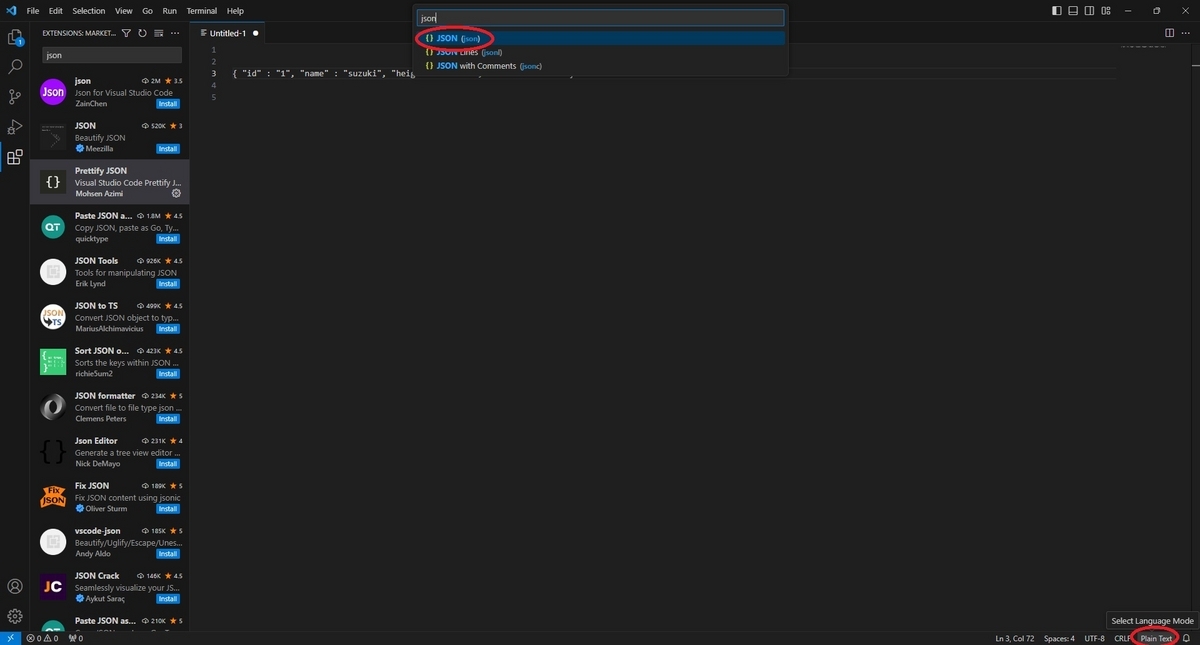
Task: Toggle the bottom panel layout icon
Action: [x=1074, y=10]
